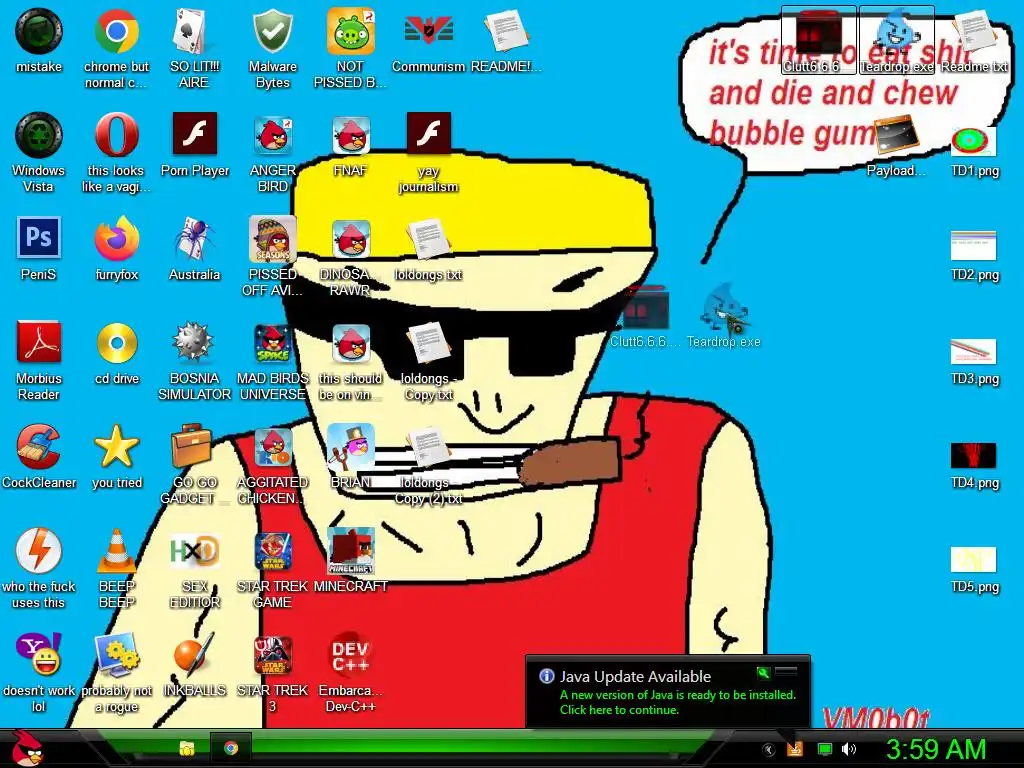Open the "loldongs - Copy (2).txt" file
Viewport: 1024px width, 768px height.
pyautogui.click(x=428, y=464)
